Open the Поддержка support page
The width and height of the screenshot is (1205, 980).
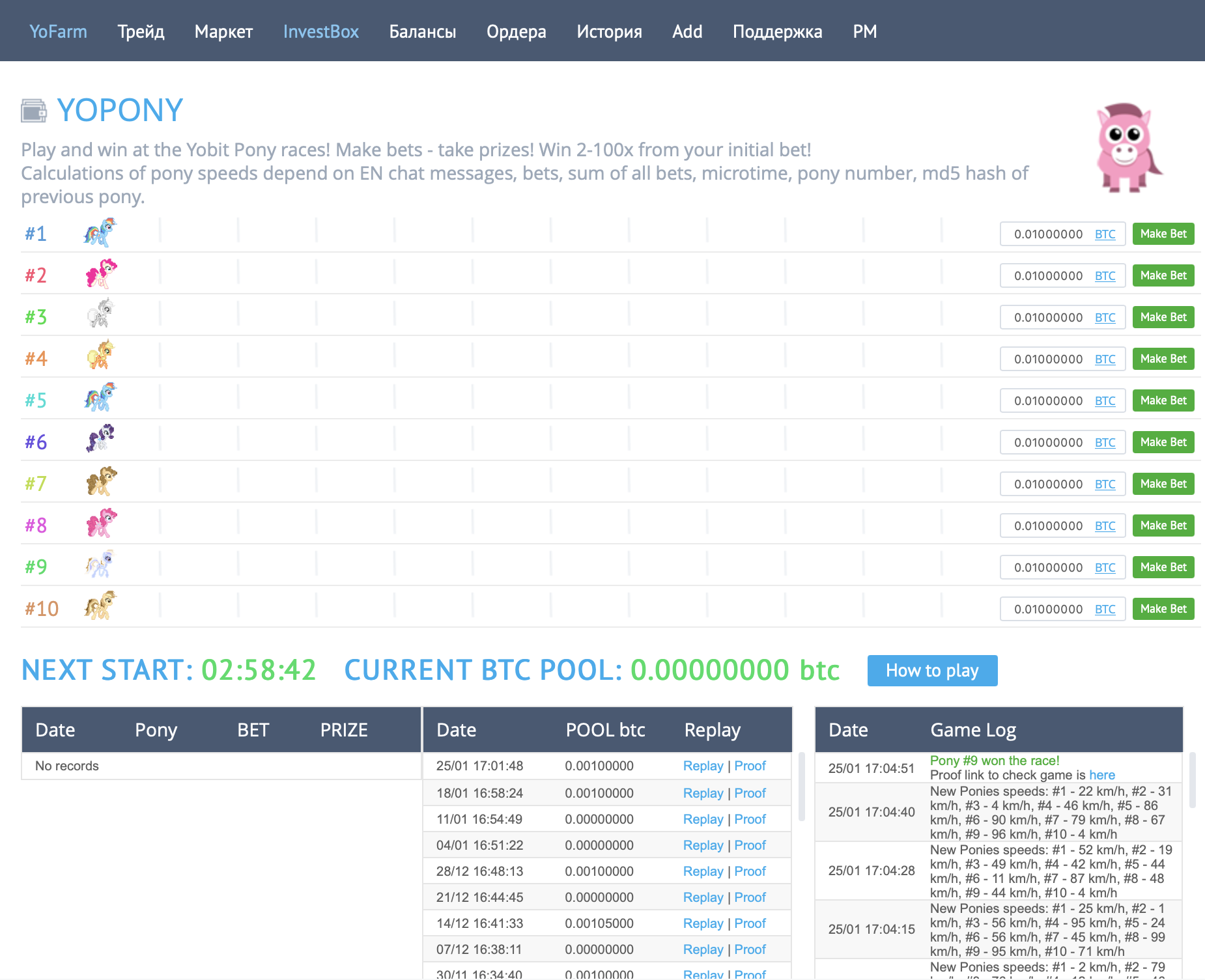pyautogui.click(x=778, y=31)
